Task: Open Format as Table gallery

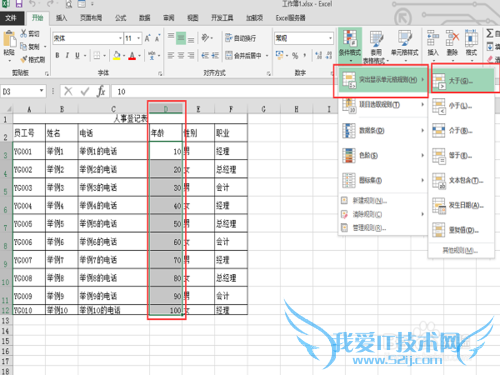Action: click(x=376, y=46)
